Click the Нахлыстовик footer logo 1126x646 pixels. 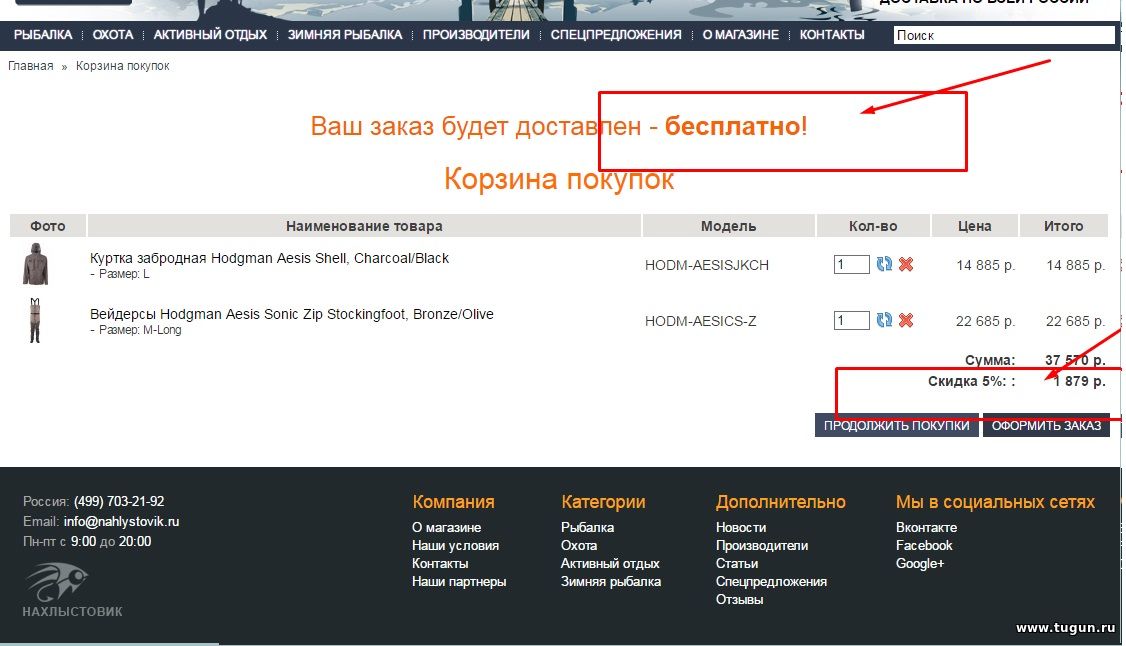(72, 590)
